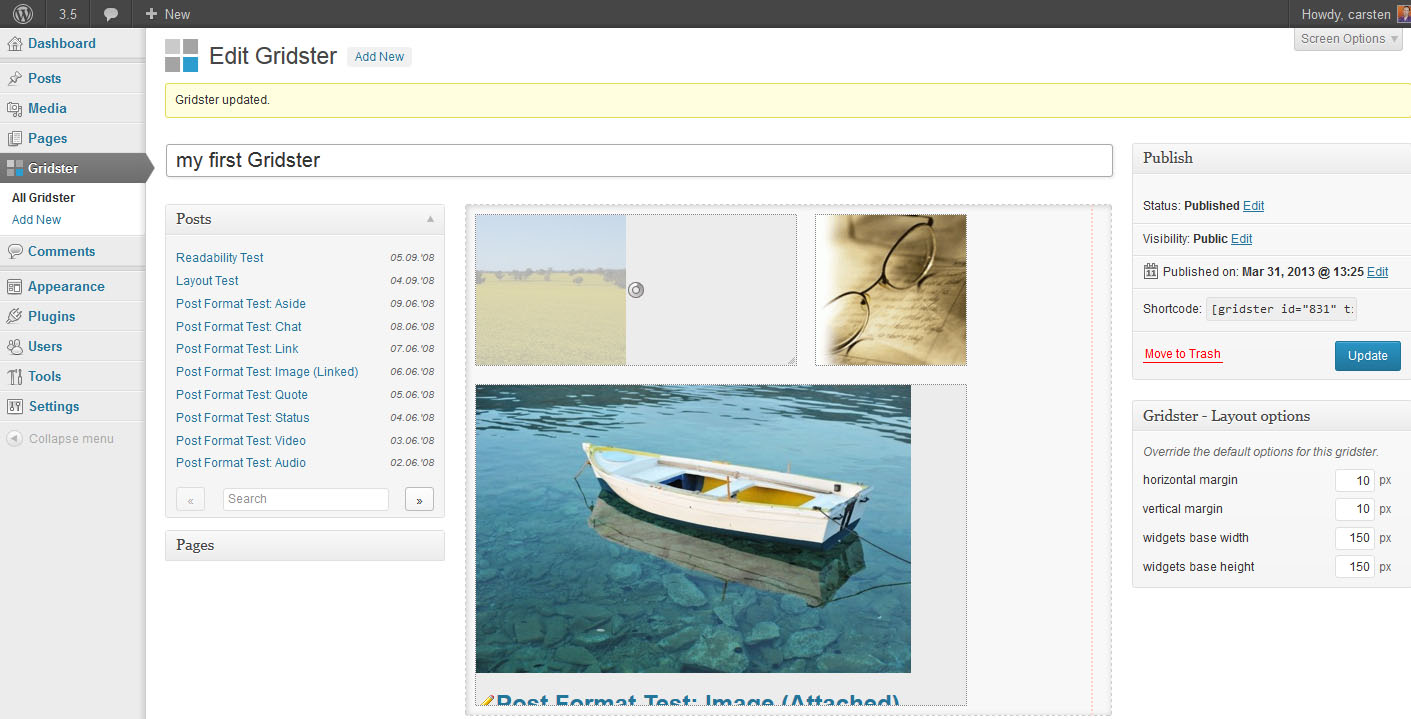Select Readability Test post
Screen dimensions: 1411x719
click(220, 258)
